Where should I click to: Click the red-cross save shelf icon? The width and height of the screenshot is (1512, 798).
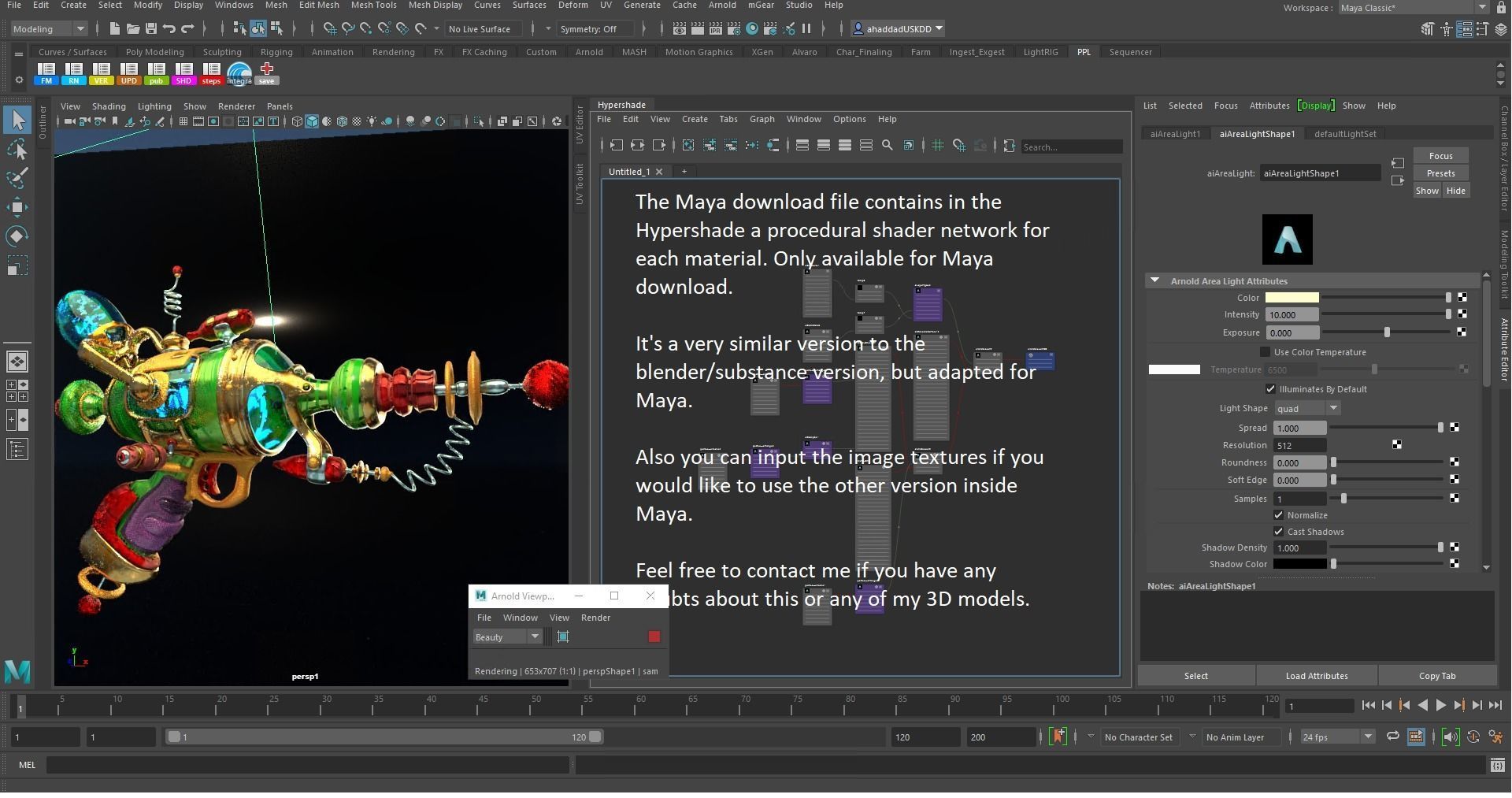[267, 74]
